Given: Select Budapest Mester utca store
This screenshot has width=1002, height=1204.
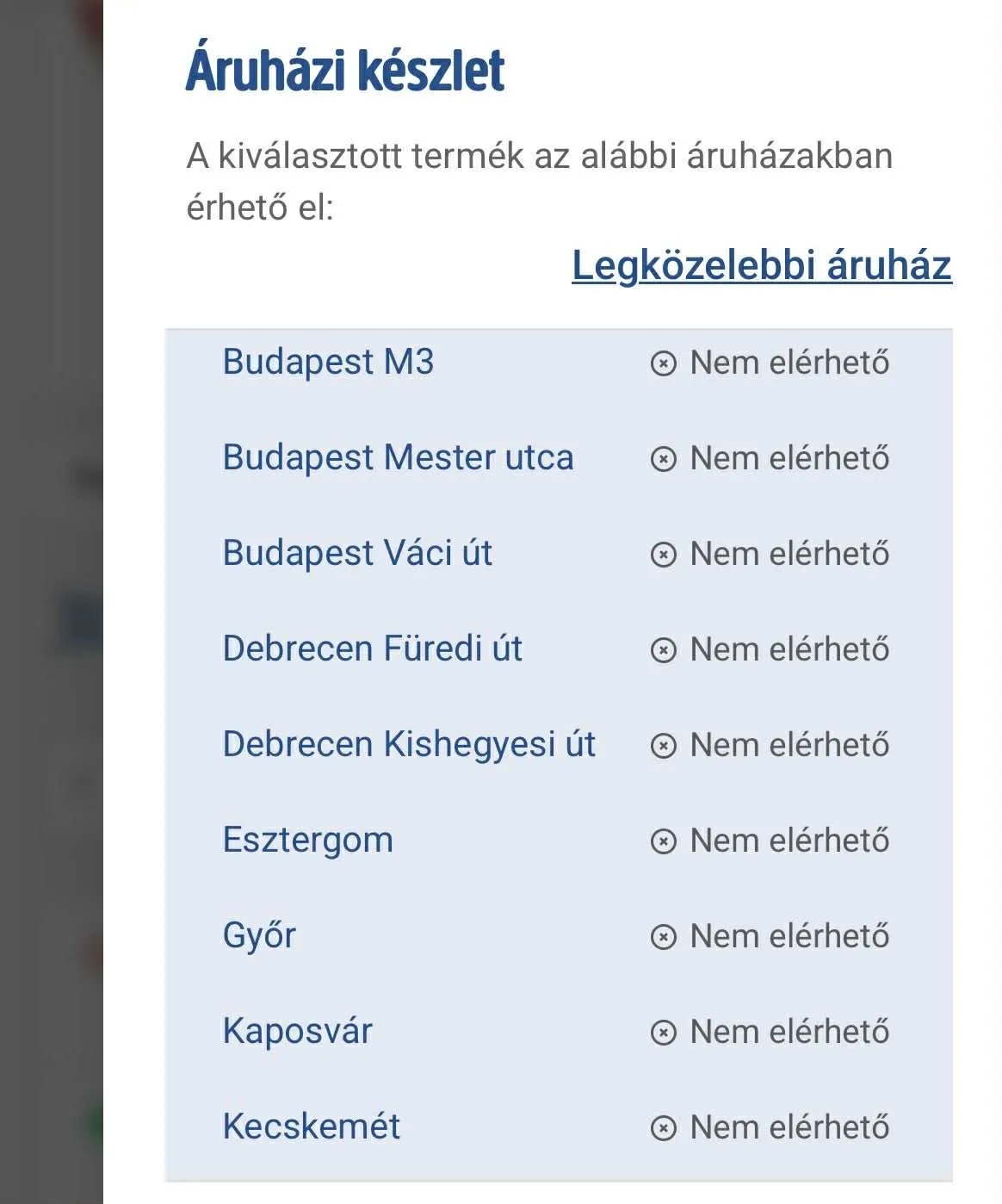Looking at the screenshot, I should [398, 458].
